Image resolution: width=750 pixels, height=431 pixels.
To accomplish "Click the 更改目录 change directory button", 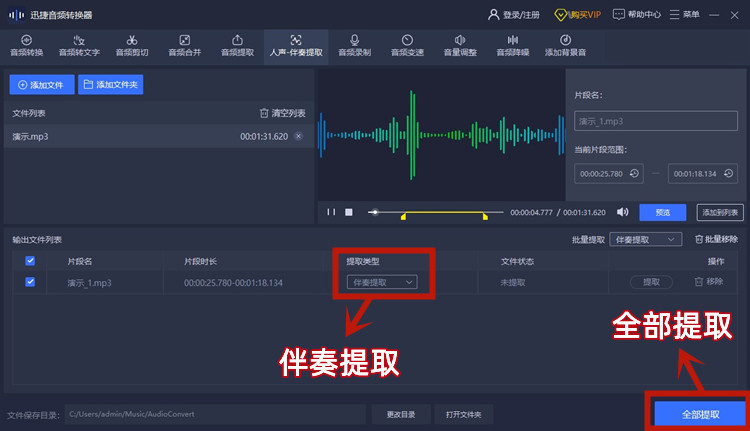I will click(x=401, y=414).
